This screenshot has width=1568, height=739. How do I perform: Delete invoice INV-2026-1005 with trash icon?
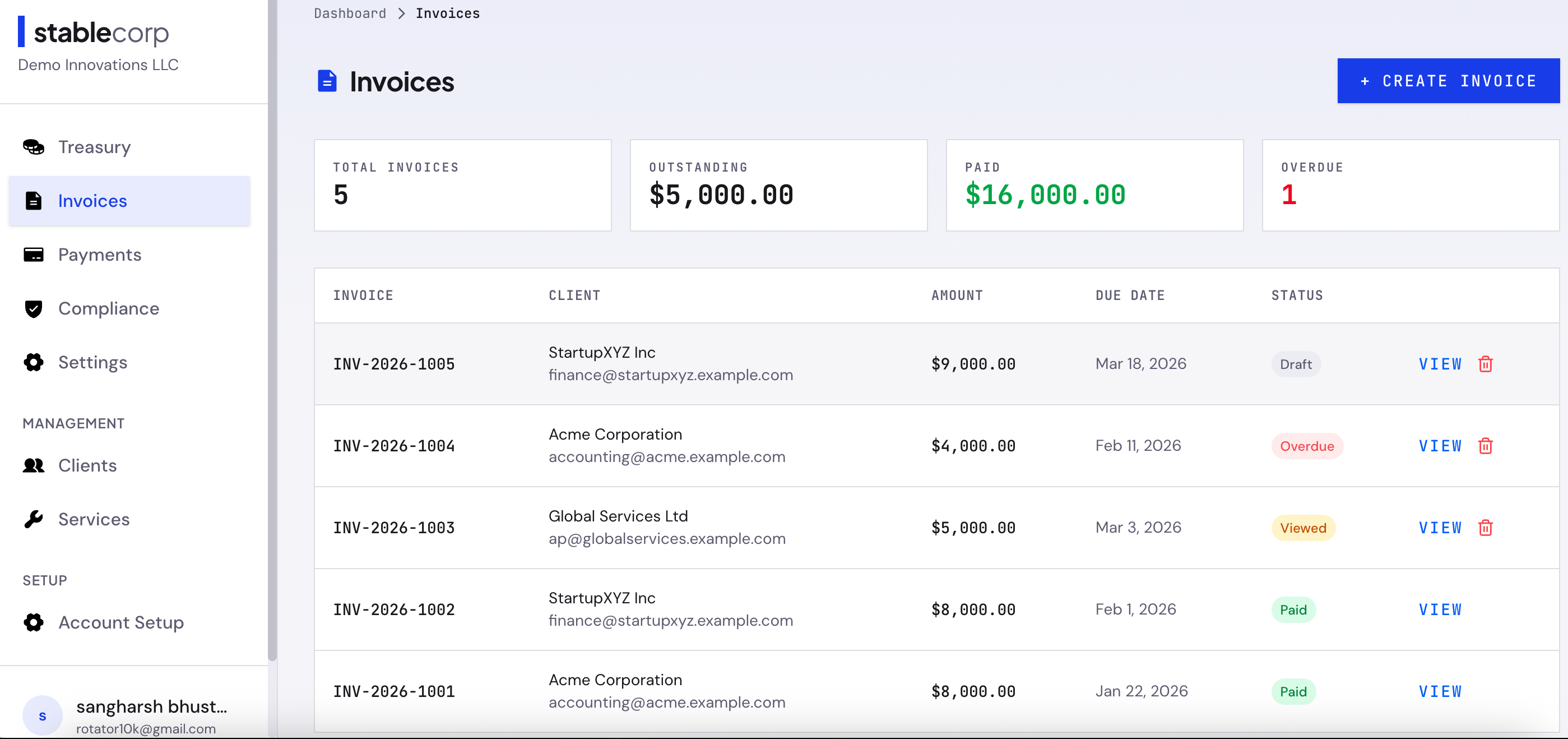(1486, 364)
